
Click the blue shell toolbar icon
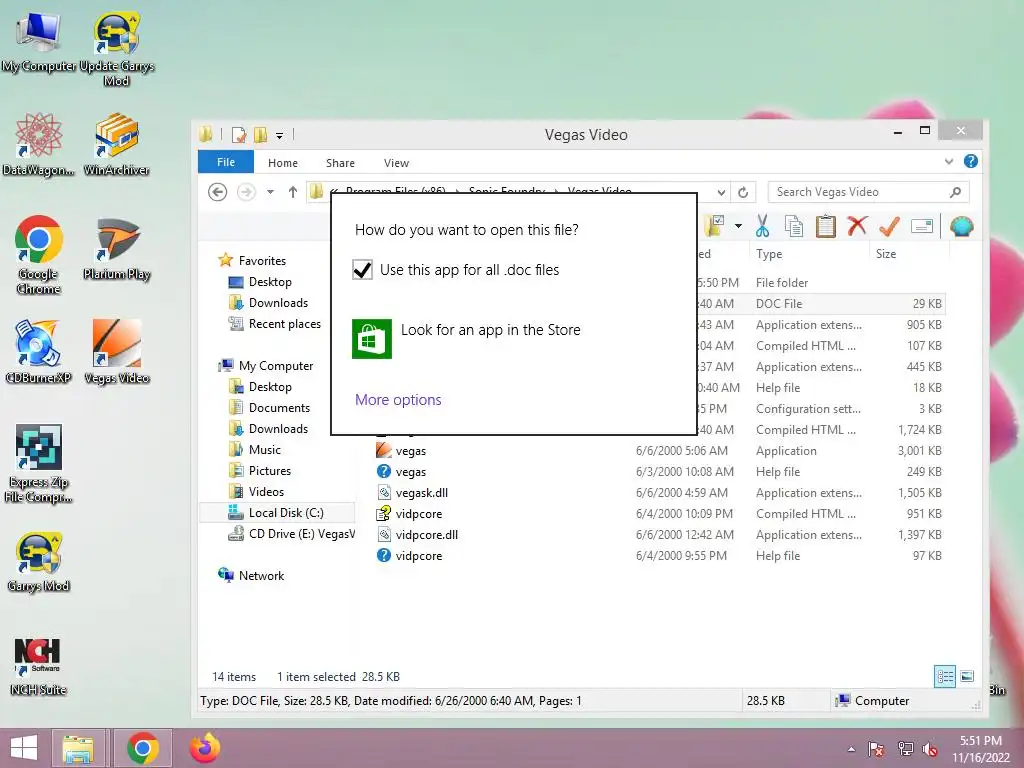[961, 226]
